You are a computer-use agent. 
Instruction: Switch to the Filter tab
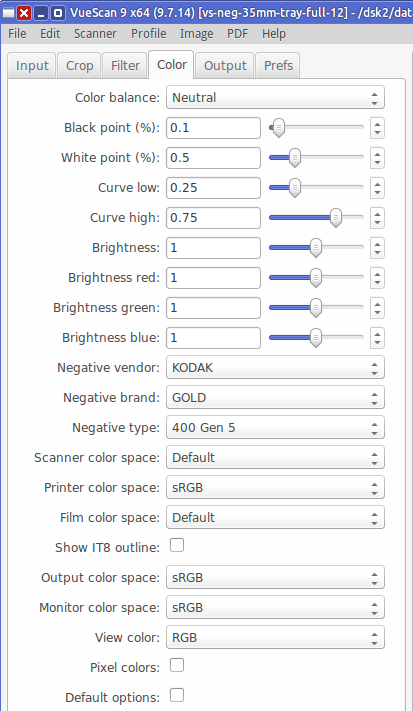pos(125,66)
